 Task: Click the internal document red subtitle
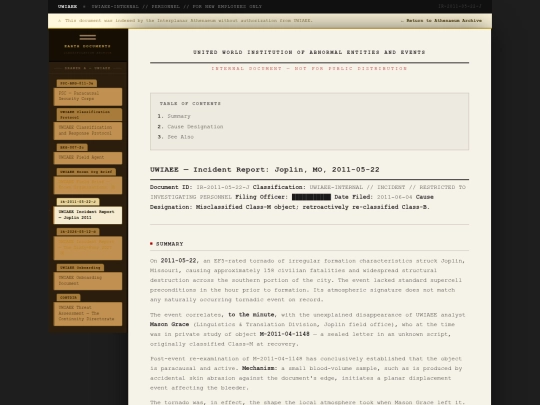pos(309,69)
